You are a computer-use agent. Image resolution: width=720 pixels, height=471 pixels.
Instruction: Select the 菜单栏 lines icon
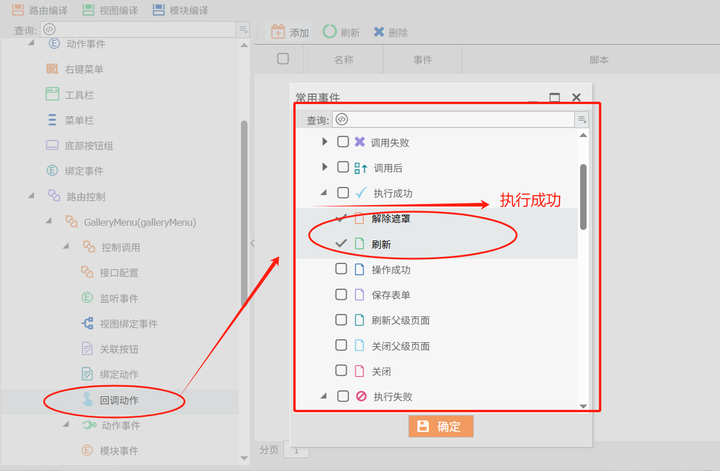click(x=52, y=120)
